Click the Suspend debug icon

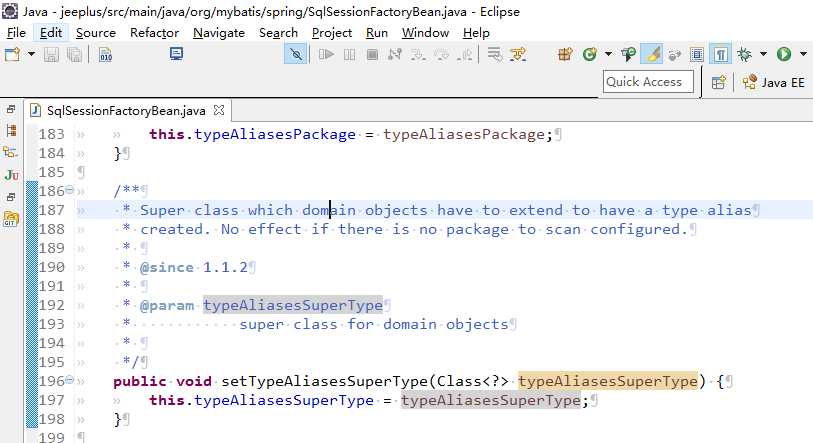349,54
